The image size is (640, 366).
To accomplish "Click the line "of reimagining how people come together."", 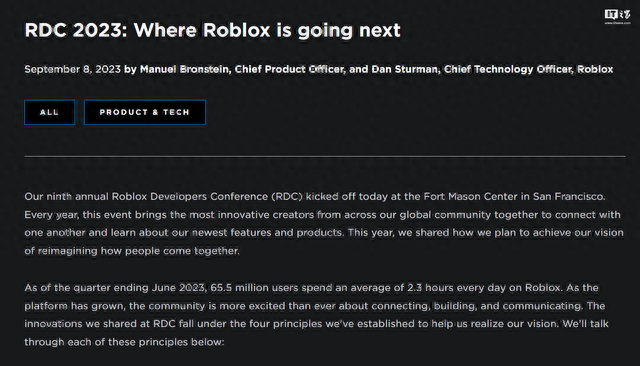I will click(x=132, y=251).
